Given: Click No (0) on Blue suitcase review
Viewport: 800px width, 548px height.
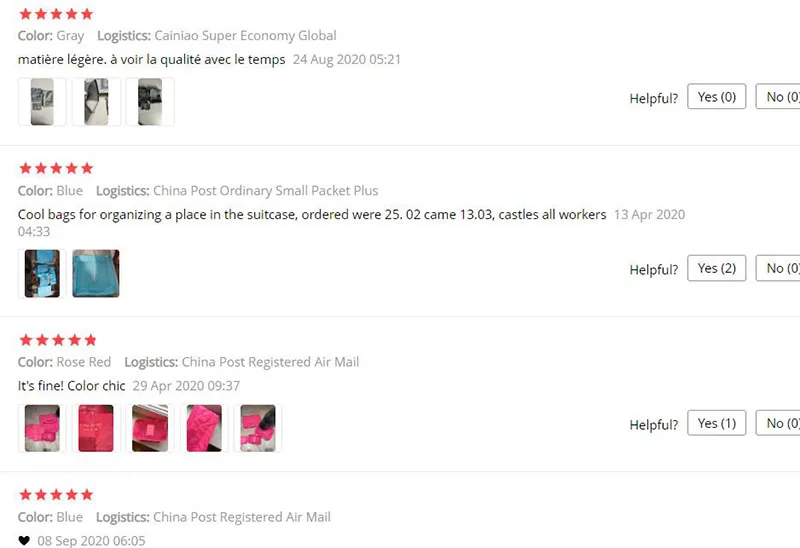Looking at the screenshot, I should tap(779, 268).
